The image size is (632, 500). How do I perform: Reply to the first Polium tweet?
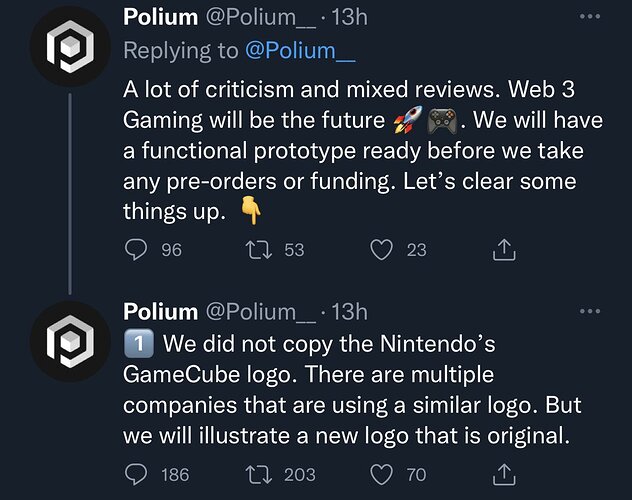tap(138, 250)
